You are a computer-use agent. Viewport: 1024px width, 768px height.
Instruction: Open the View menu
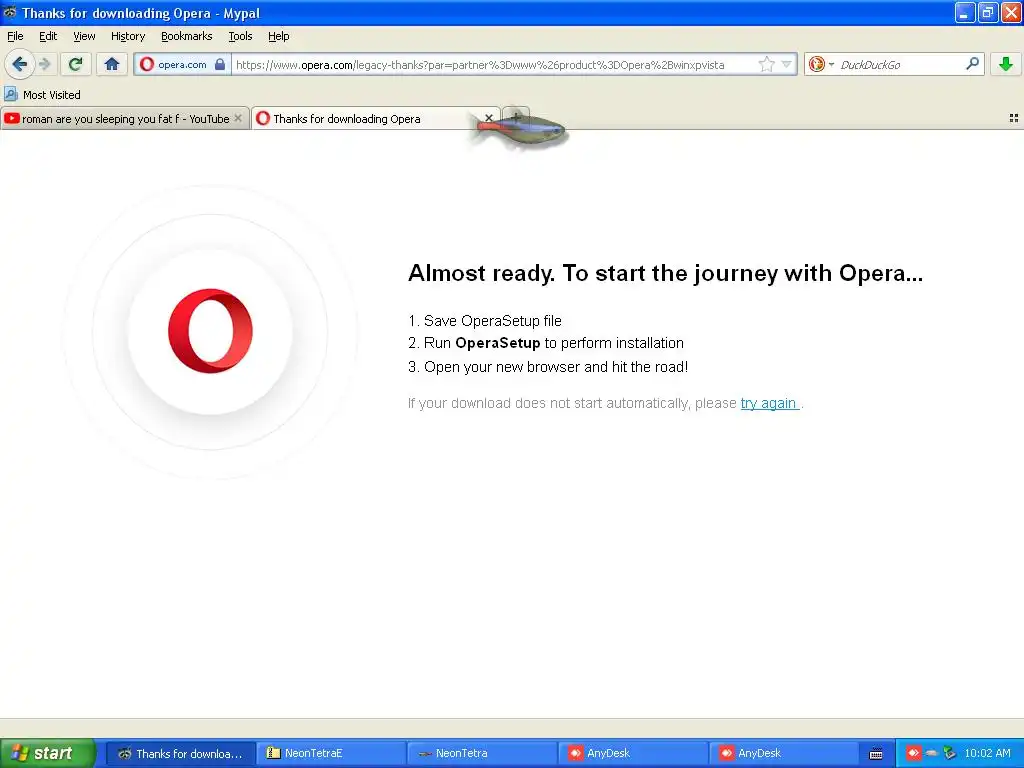84,37
